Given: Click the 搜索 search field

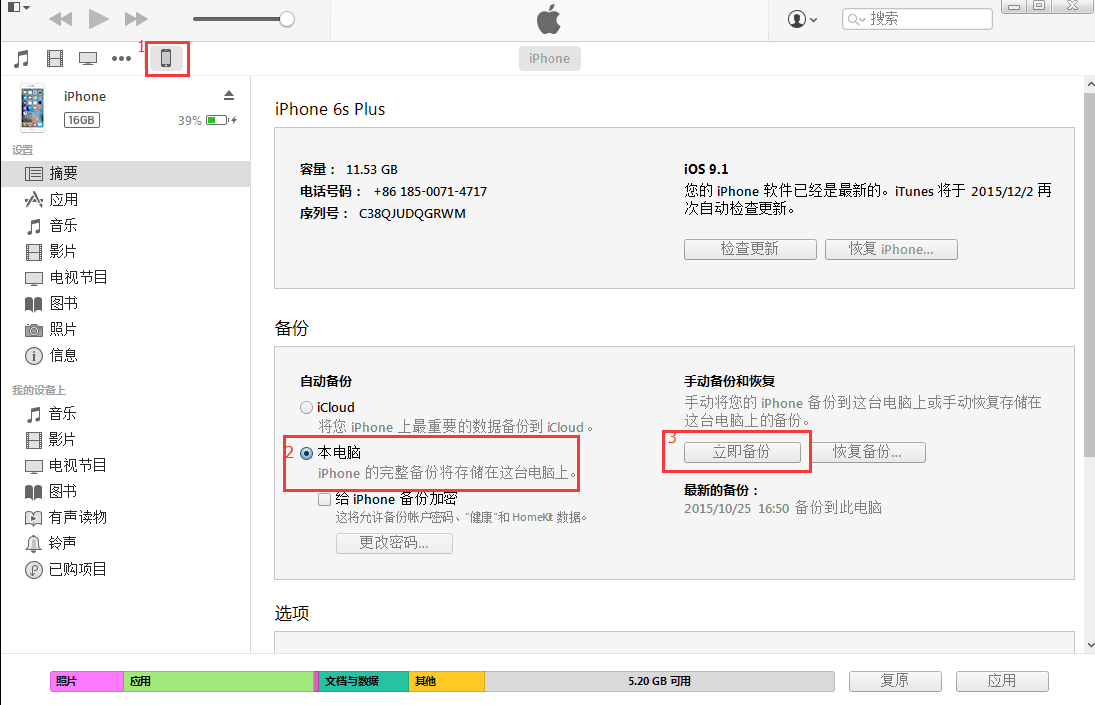Looking at the screenshot, I should click(918, 19).
